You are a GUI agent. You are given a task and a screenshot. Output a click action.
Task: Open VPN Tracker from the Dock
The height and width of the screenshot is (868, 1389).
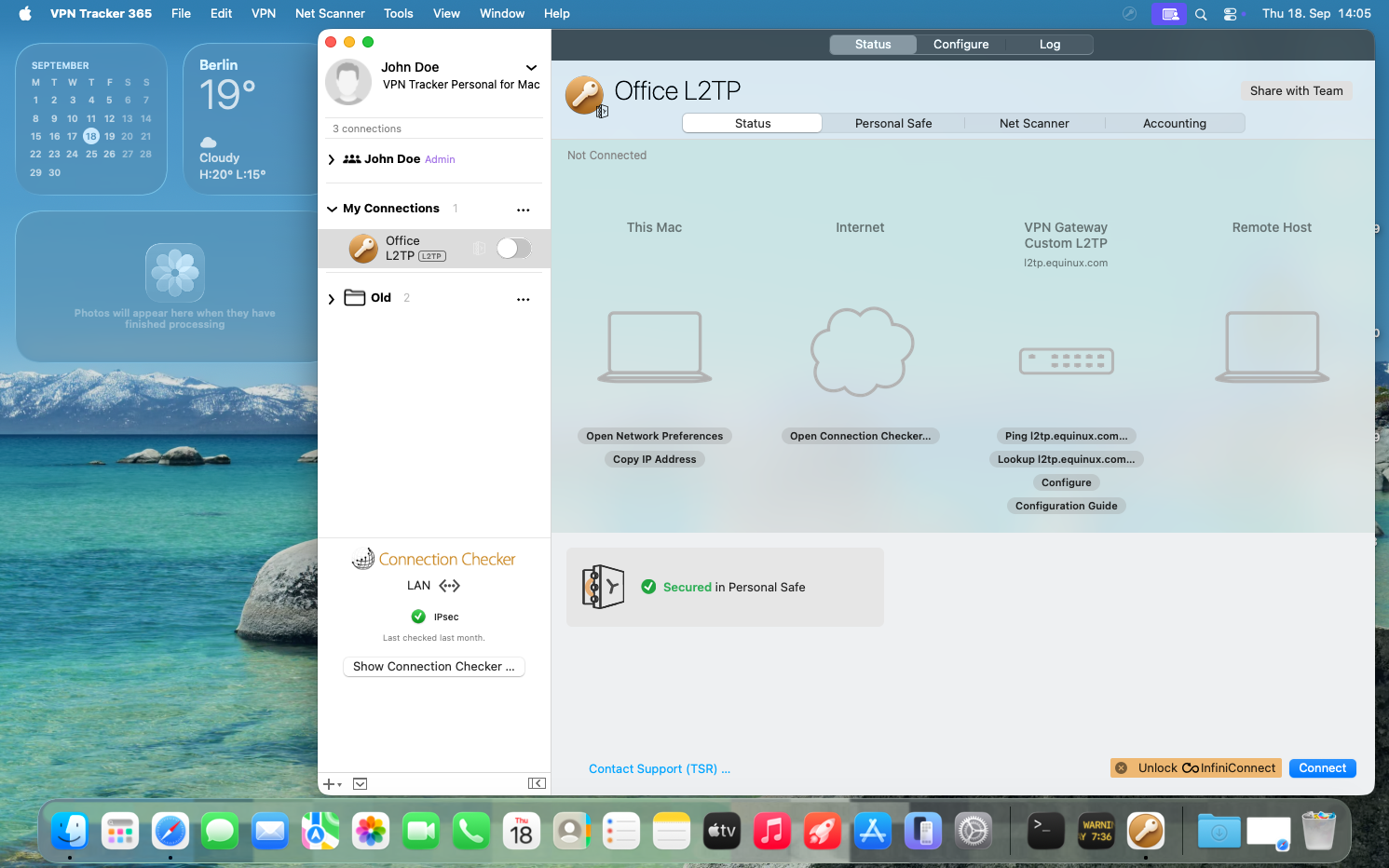pyautogui.click(x=1145, y=830)
